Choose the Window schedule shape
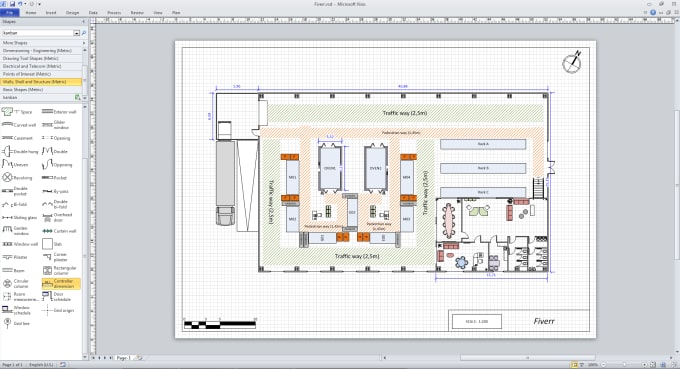The height and width of the screenshot is (369, 680). [x=16, y=310]
